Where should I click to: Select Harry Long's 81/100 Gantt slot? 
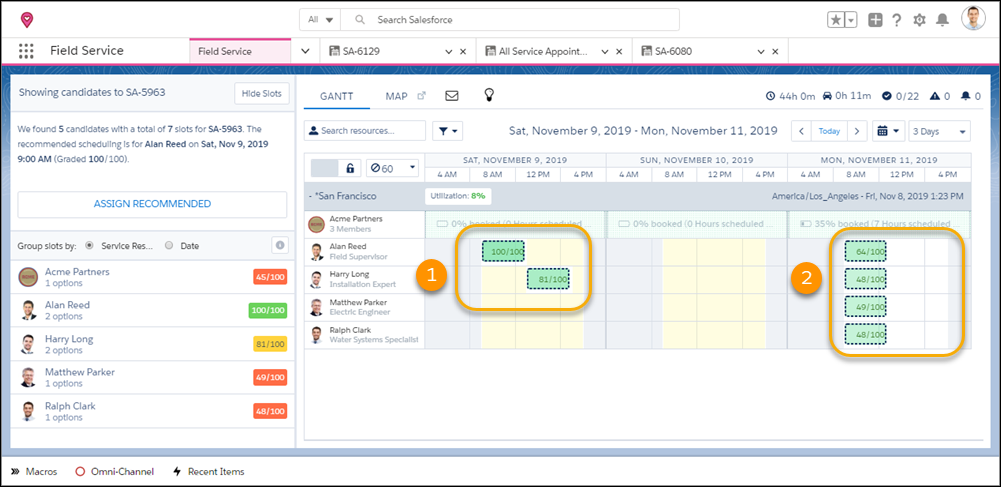(548, 279)
